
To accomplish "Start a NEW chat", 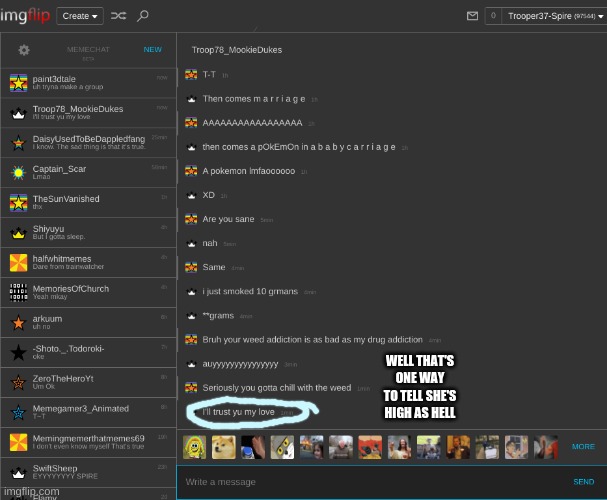I will [152, 49].
